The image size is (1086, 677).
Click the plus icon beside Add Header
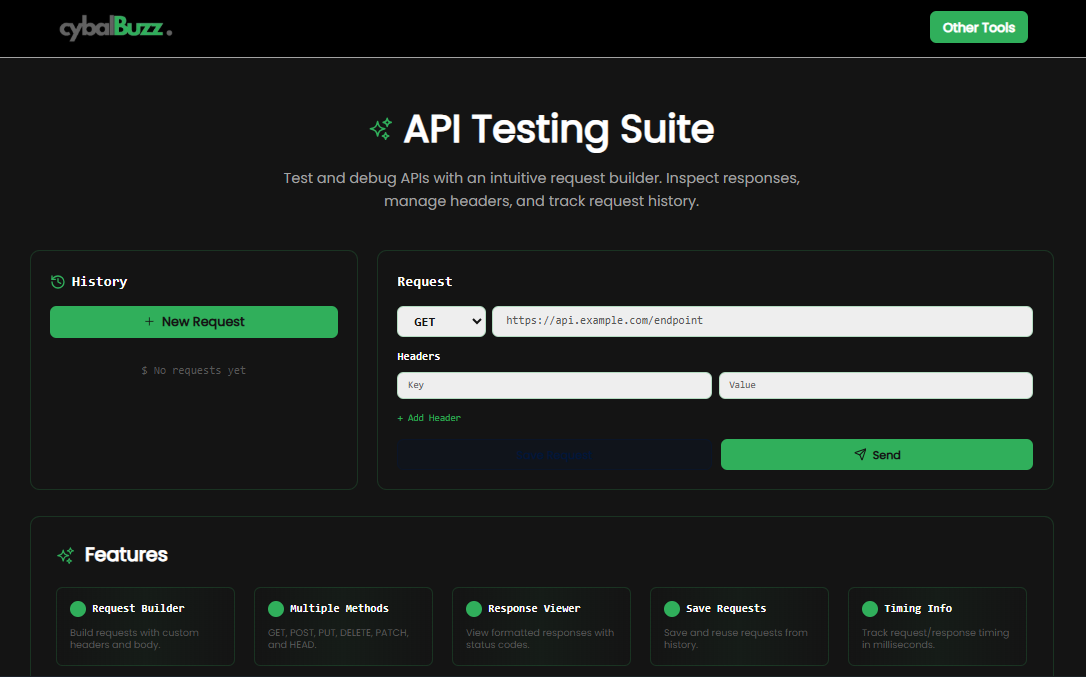tap(400, 417)
